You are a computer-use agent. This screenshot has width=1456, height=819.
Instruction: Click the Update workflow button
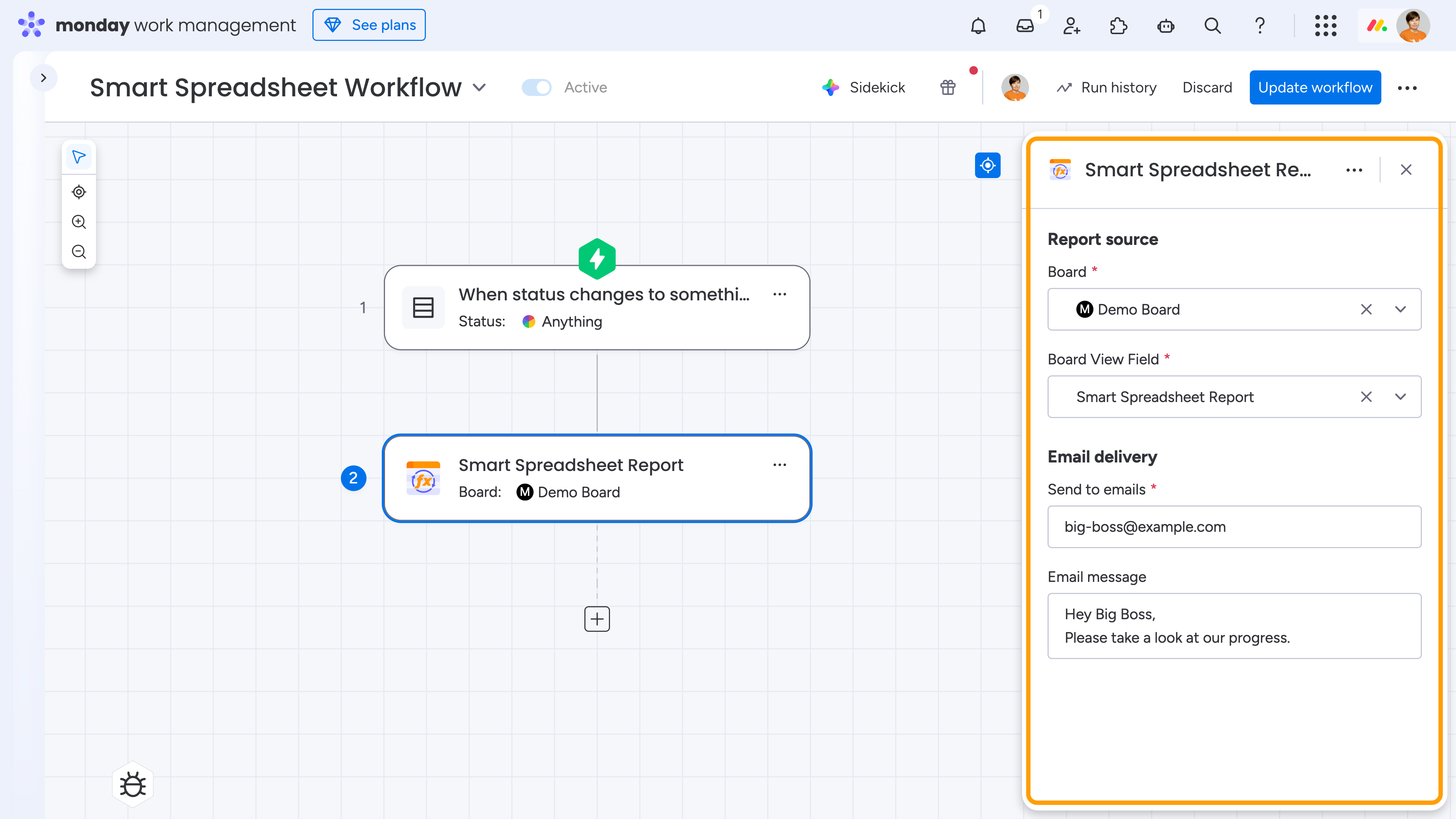pyautogui.click(x=1315, y=87)
